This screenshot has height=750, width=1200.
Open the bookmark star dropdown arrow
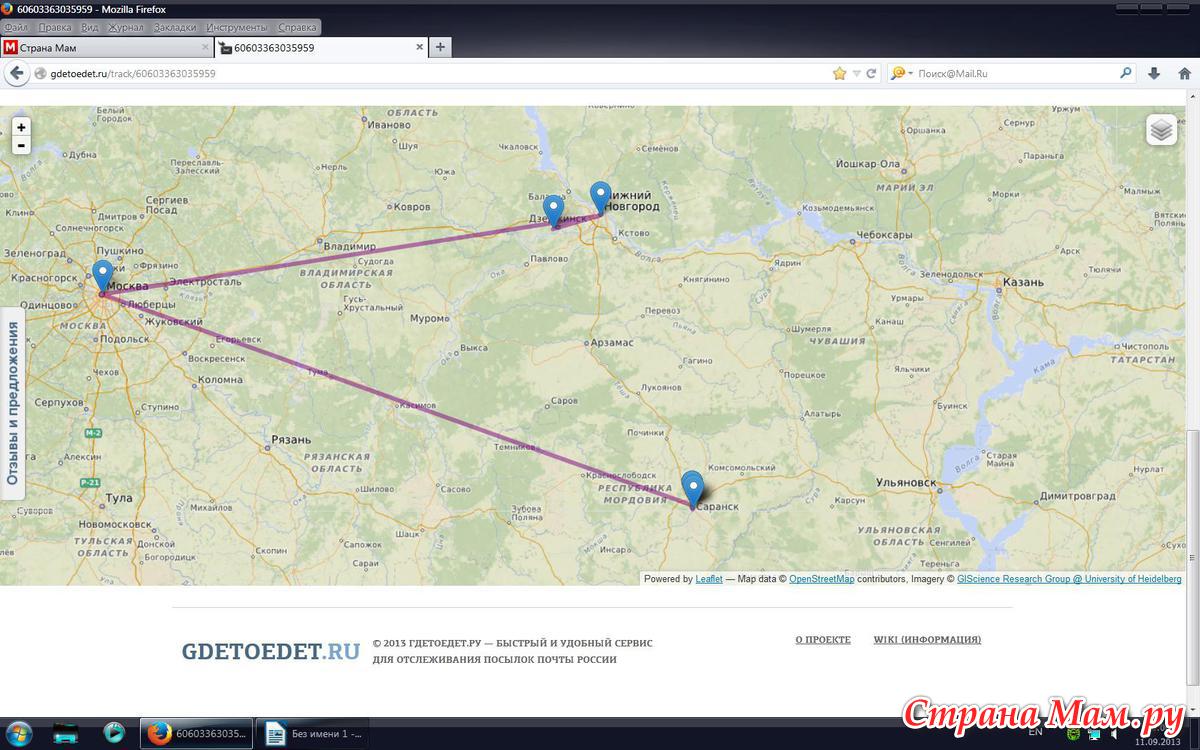coord(856,73)
